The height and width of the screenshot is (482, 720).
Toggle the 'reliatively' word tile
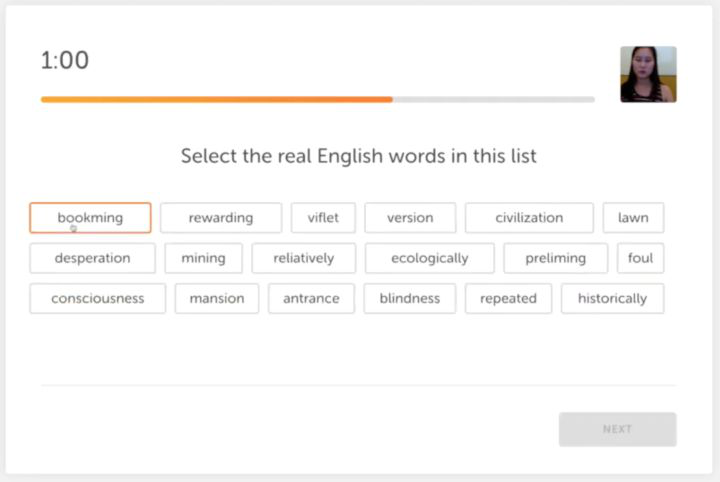click(304, 258)
